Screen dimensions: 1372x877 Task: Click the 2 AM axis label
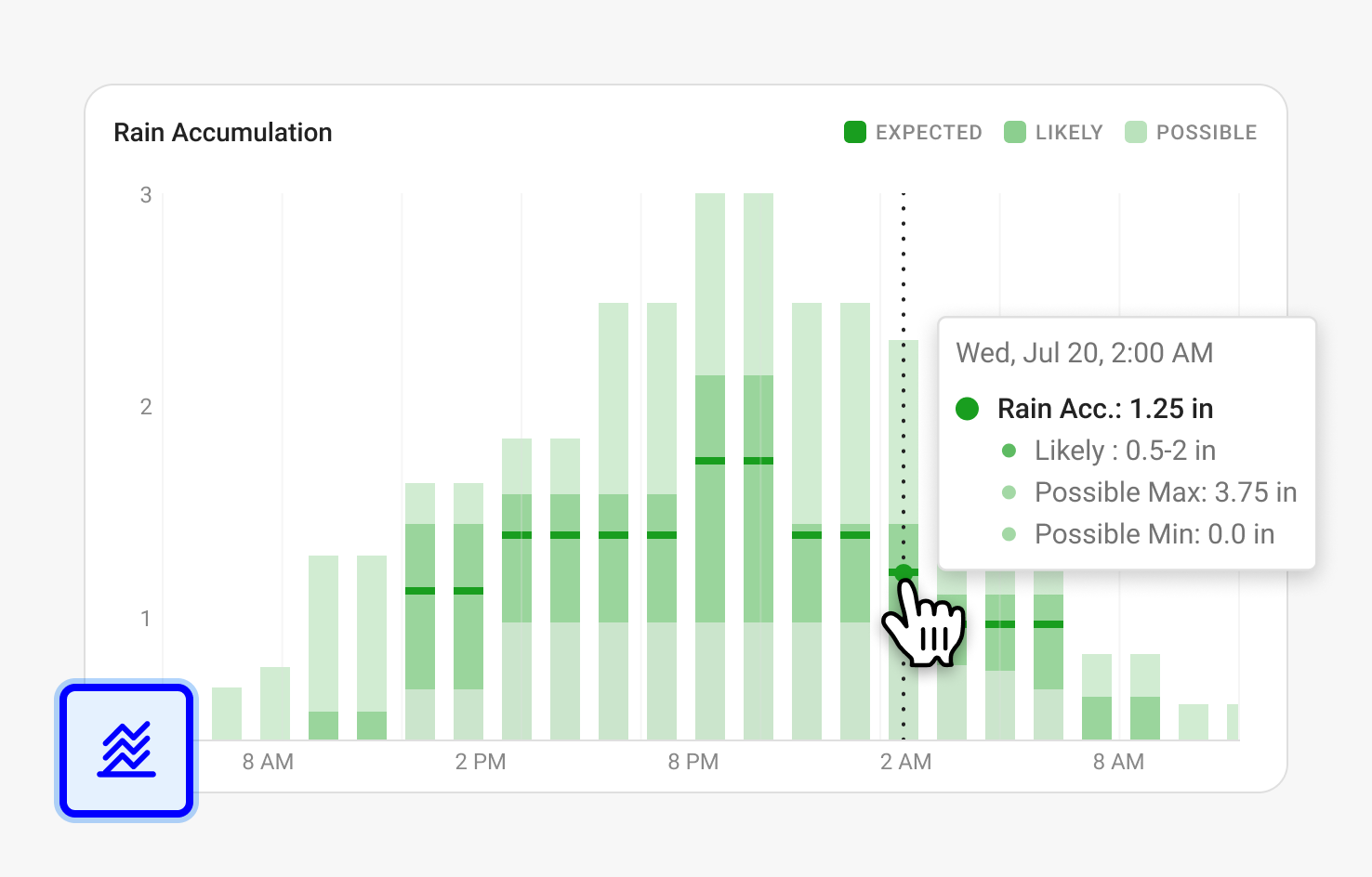point(906,762)
